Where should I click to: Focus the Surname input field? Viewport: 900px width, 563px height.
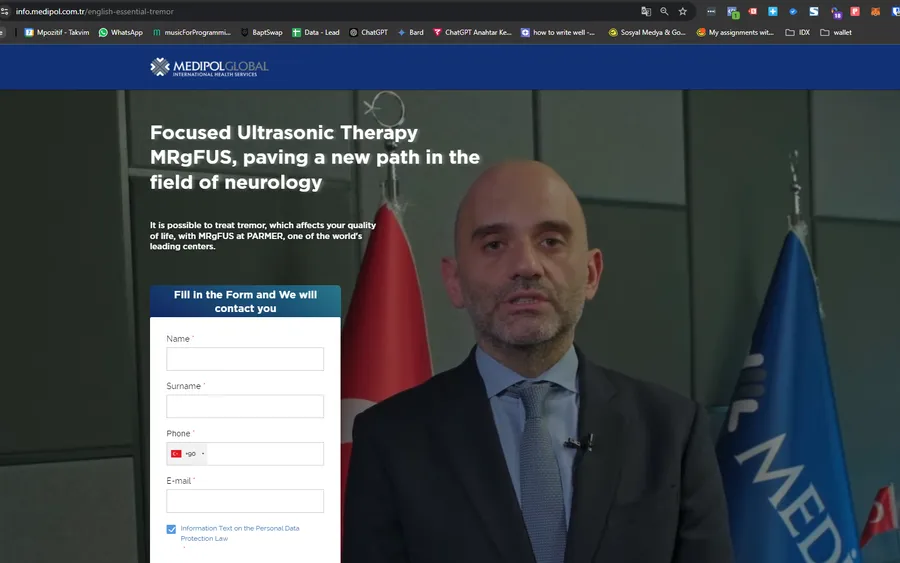click(x=245, y=406)
